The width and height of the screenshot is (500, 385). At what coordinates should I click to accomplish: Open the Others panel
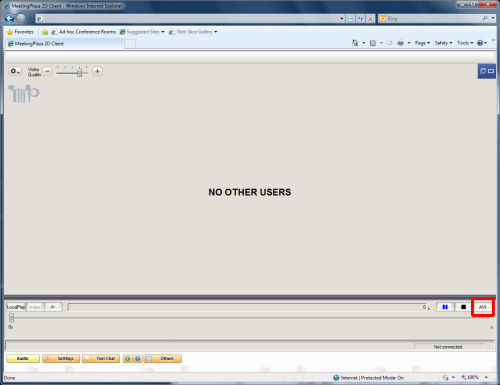(163, 359)
